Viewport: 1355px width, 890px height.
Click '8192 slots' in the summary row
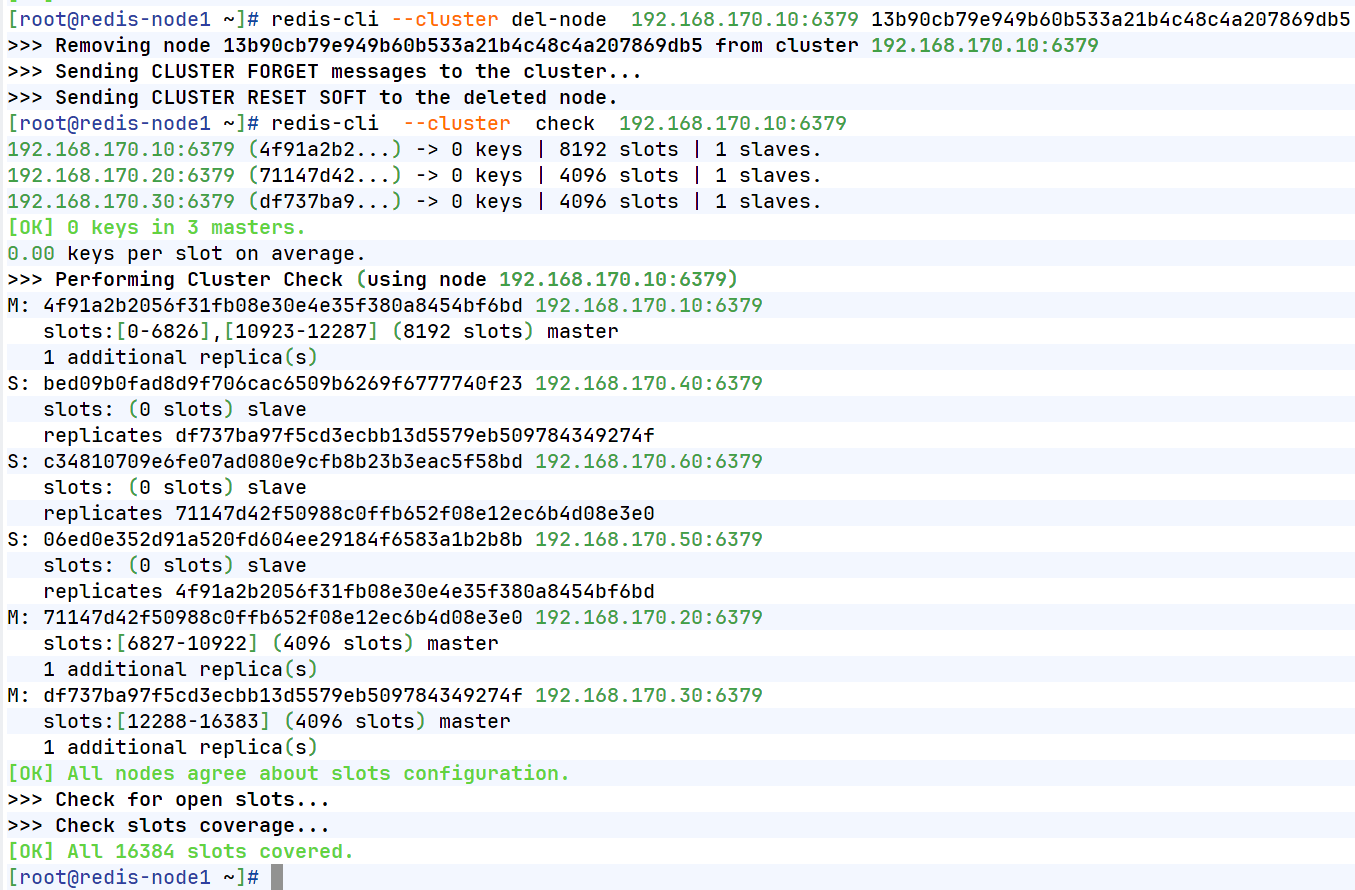pos(619,149)
